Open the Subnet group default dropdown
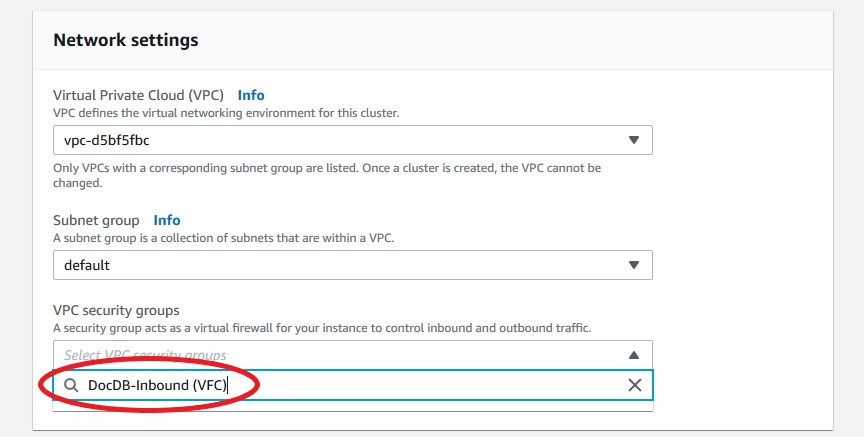 tap(340, 265)
